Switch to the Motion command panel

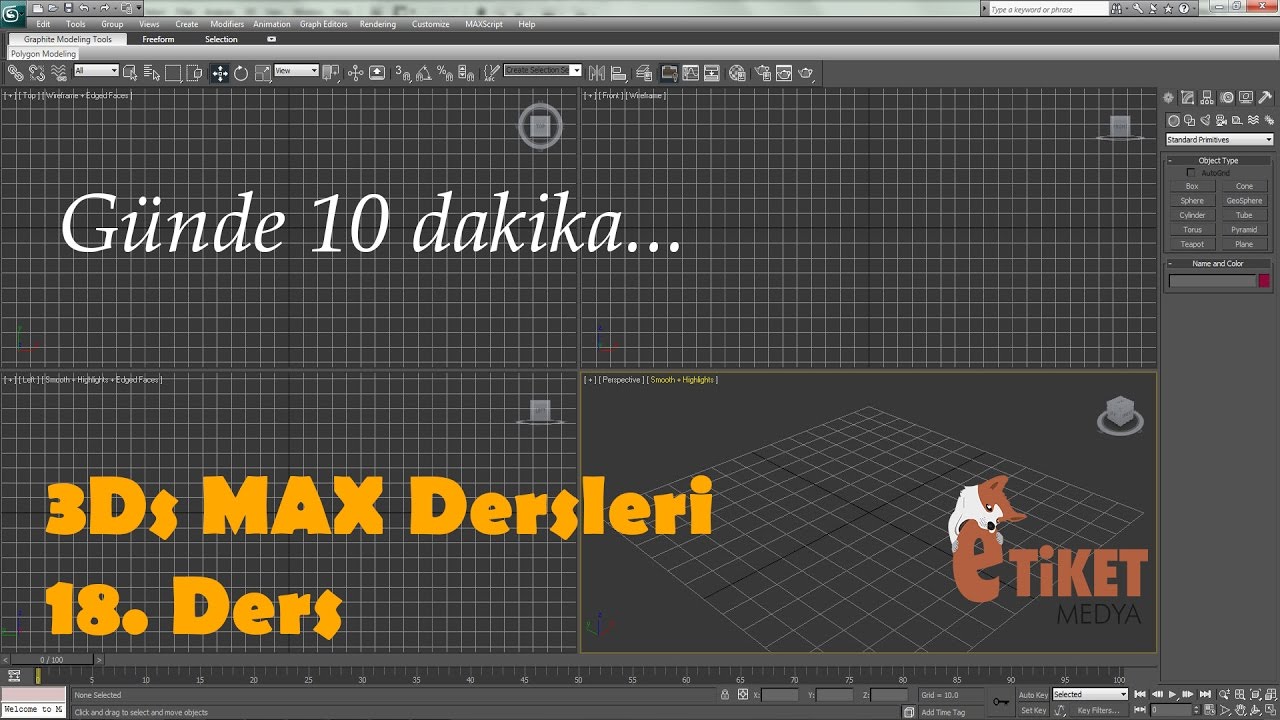1227,97
